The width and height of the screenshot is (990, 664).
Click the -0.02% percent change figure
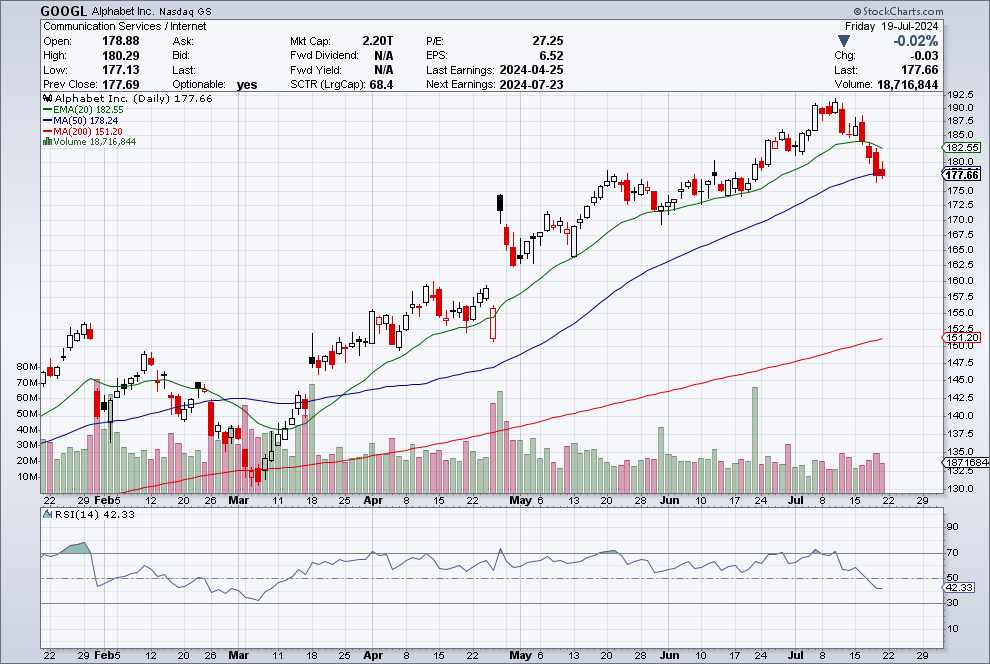click(915, 41)
